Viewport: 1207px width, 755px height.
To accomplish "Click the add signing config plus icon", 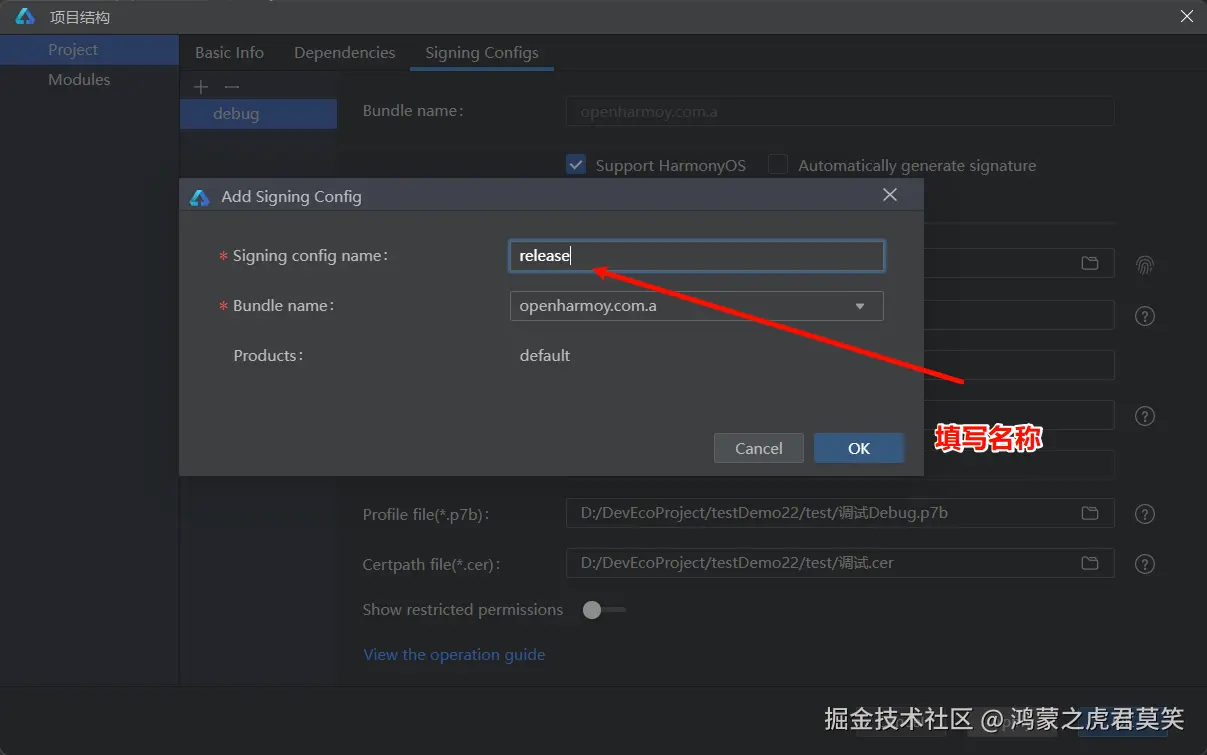I will (x=201, y=87).
